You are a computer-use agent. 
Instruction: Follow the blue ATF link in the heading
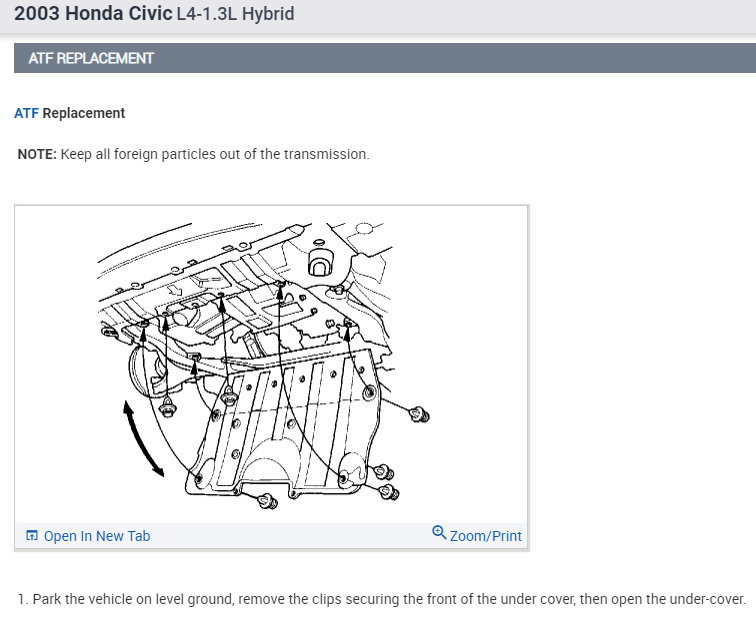pyautogui.click(x=26, y=113)
